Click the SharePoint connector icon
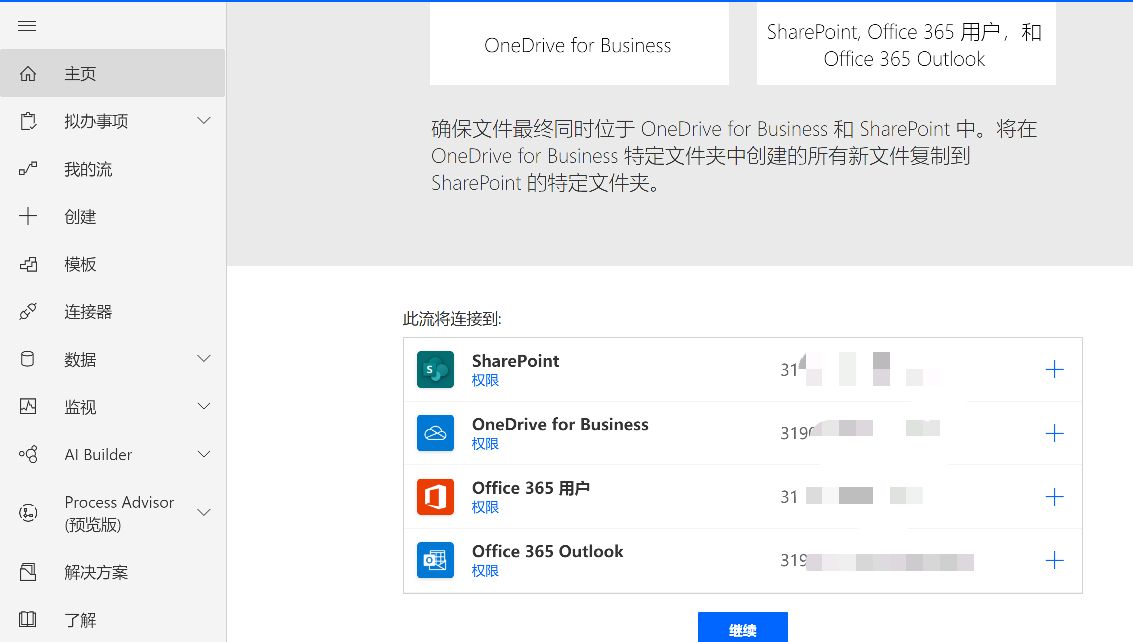This screenshot has height=642, width=1133. (435, 370)
